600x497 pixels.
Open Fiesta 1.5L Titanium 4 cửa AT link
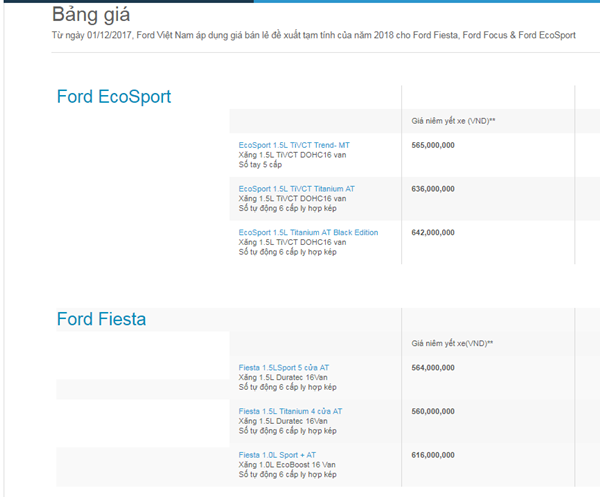coord(290,411)
